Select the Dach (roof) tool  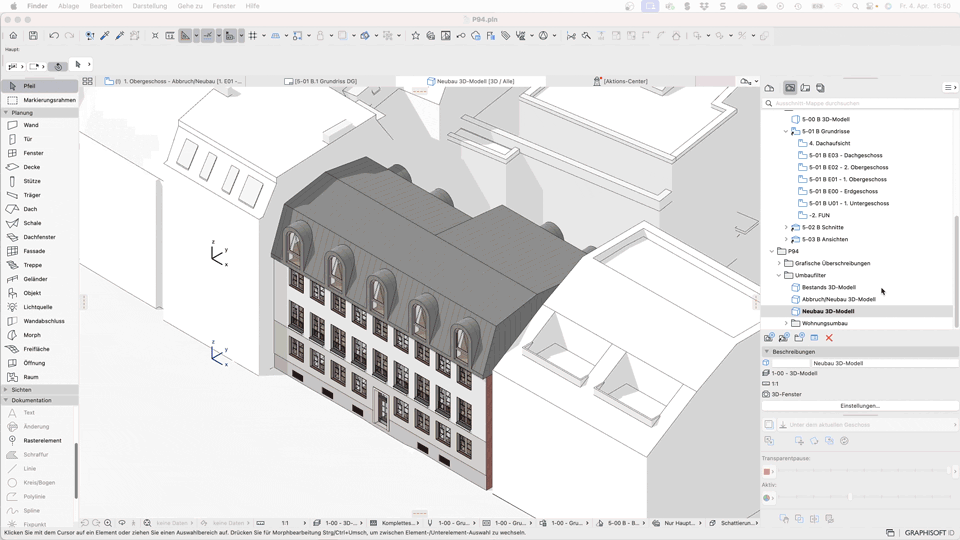(x=39, y=209)
